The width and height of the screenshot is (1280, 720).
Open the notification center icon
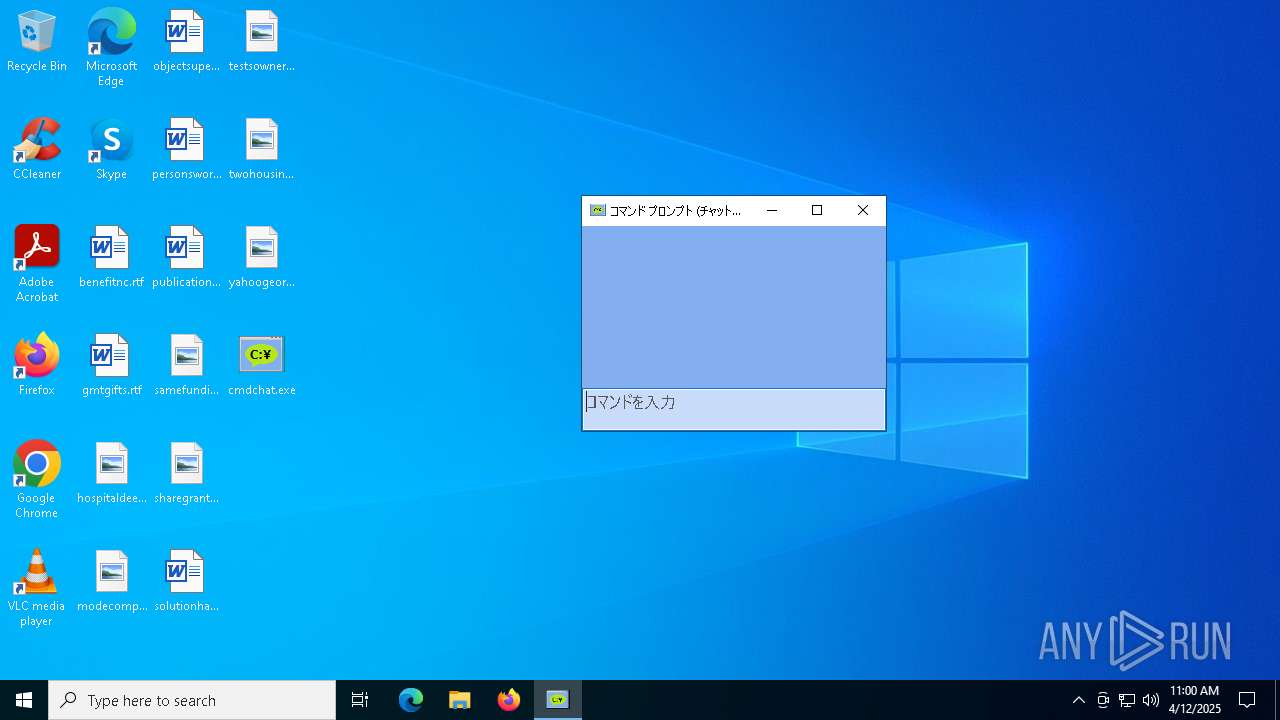point(1247,700)
